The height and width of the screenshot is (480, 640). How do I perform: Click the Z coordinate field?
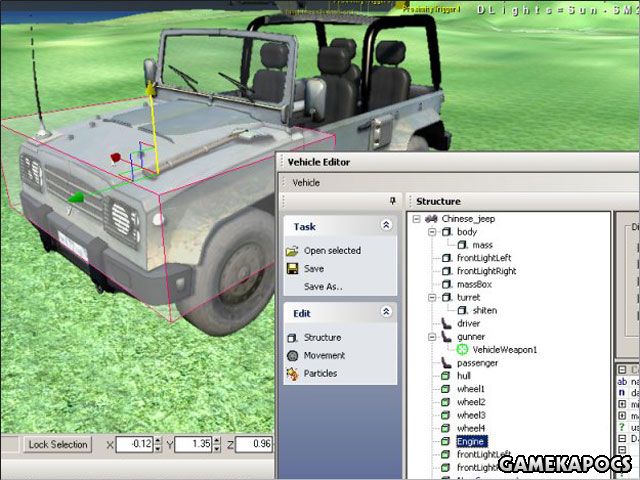coord(253,444)
